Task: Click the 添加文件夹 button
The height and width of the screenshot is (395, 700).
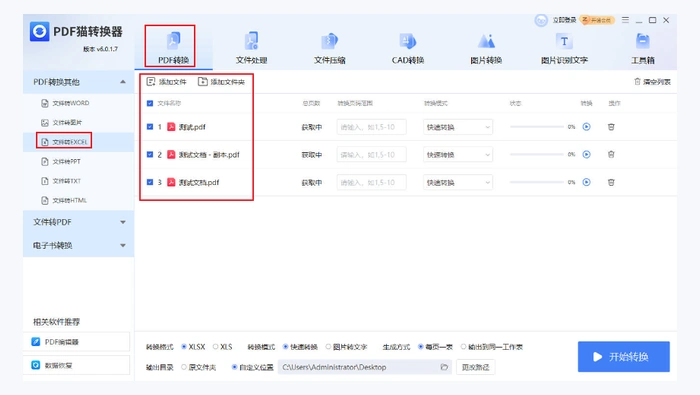Action: coord(221,82)
